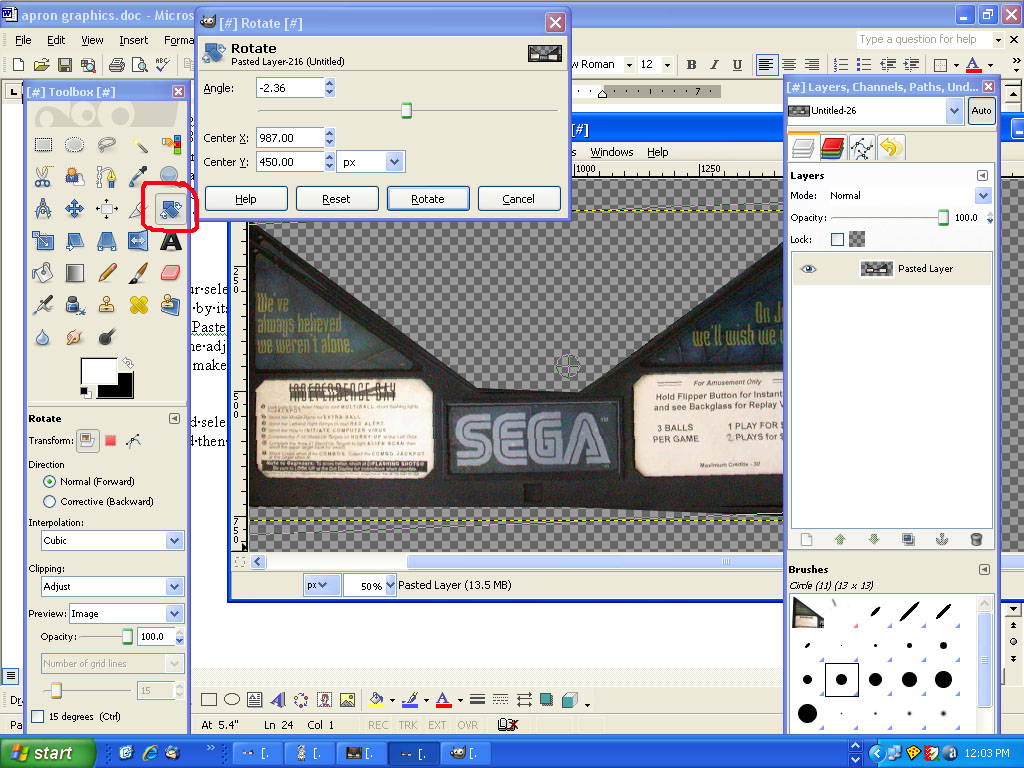Select Corrective (Backward) direction
The width and height of the screenshot is (1024, 768).
click(50, 501)
